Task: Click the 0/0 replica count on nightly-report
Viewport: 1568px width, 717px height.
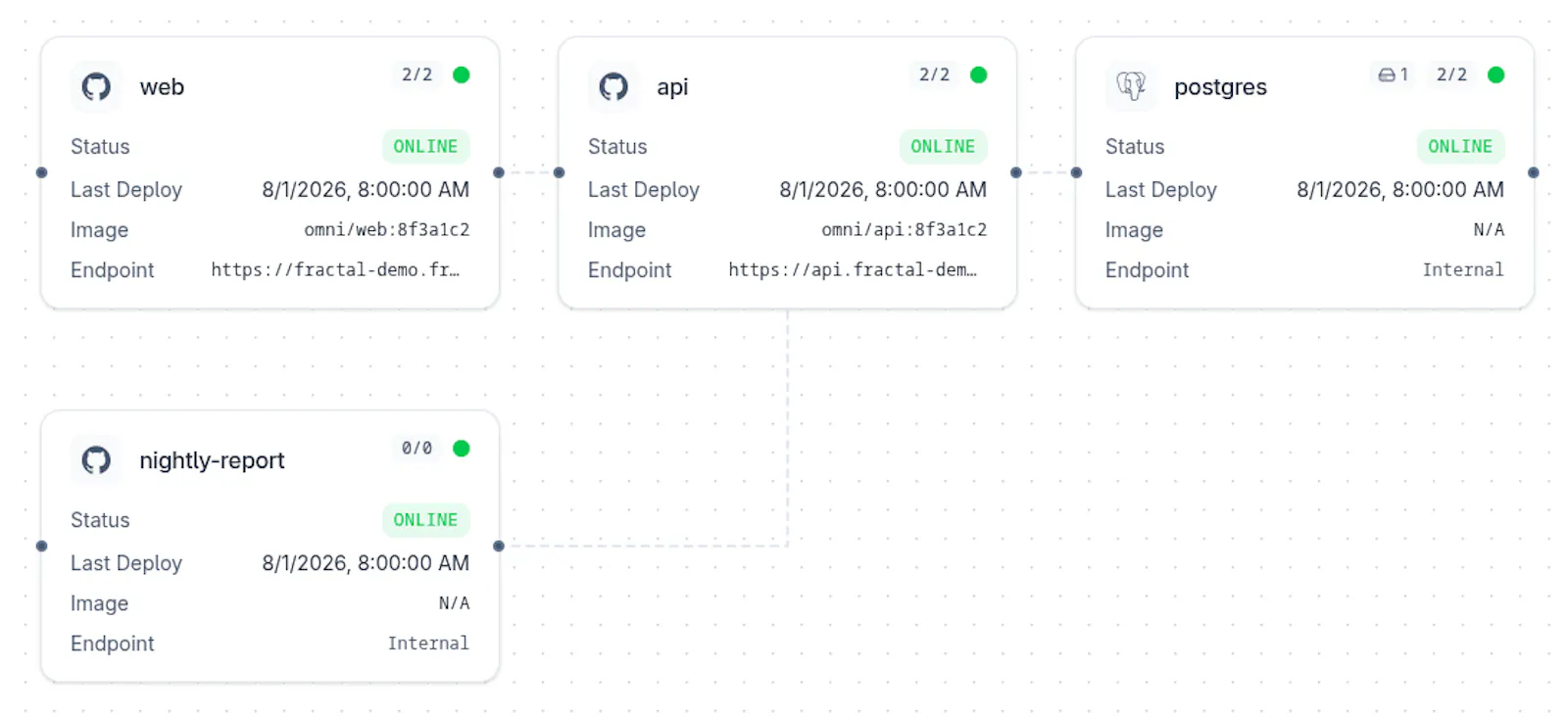Action: pos(416,448)
